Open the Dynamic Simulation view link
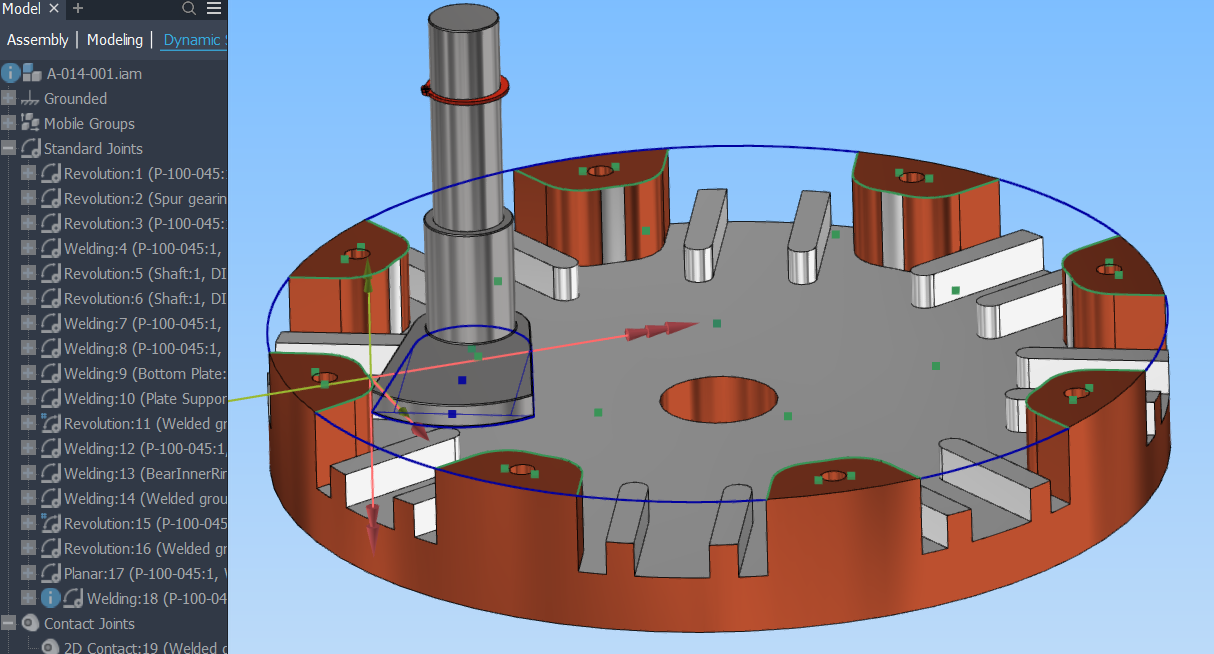1214x654 pixels. tap(195, 39)
